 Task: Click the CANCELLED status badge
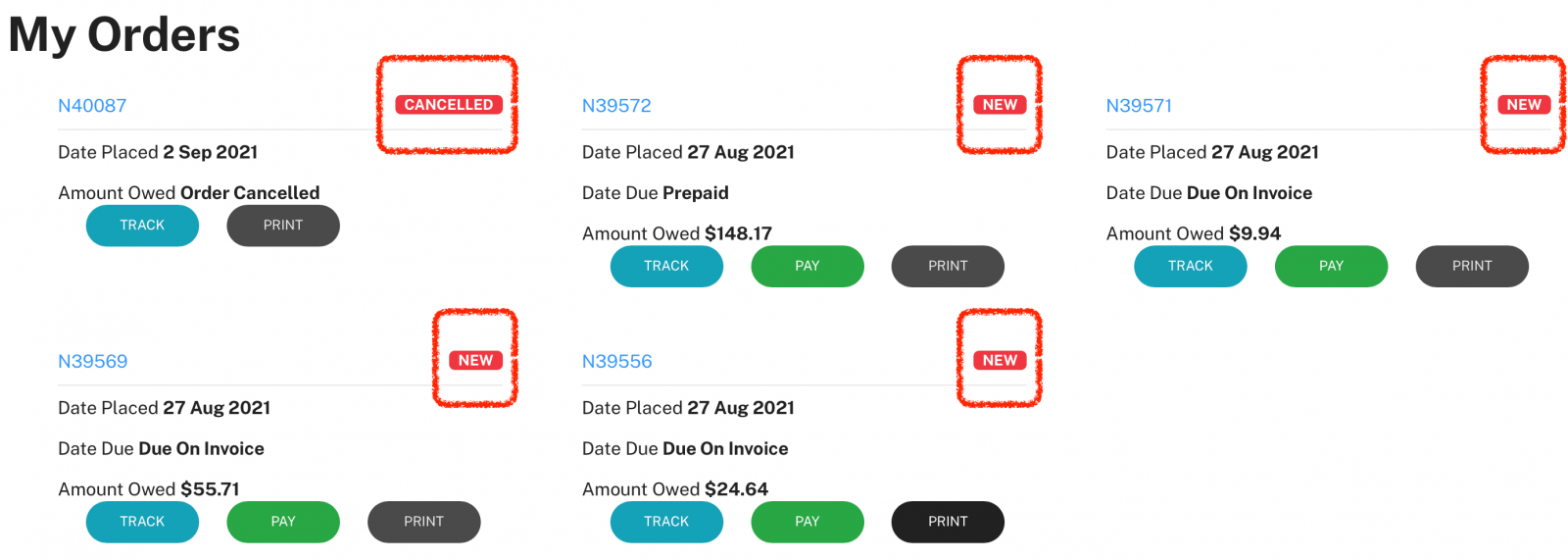[449, 105]
